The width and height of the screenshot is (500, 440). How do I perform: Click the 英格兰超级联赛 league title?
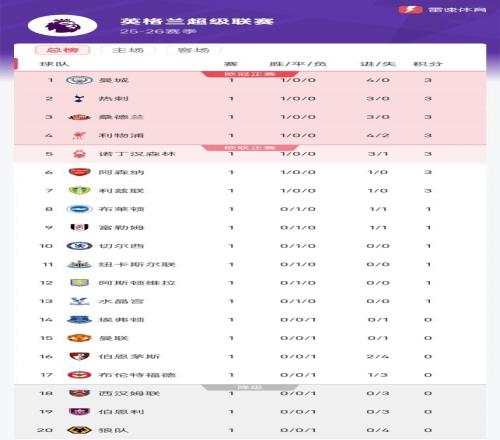click(x=197, y=21)
